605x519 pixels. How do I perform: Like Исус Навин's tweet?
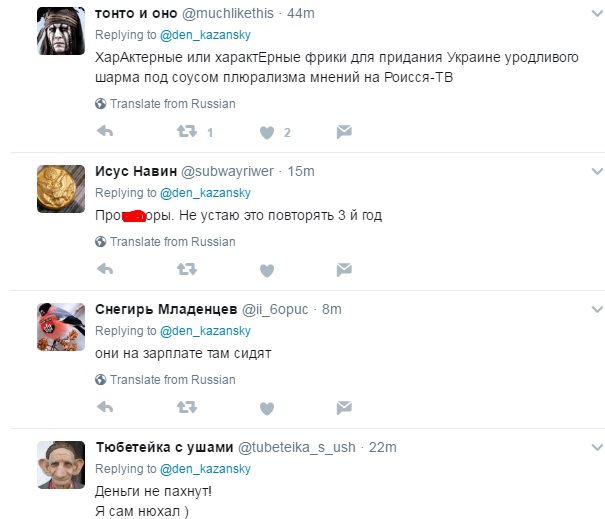tap(267, 270)
